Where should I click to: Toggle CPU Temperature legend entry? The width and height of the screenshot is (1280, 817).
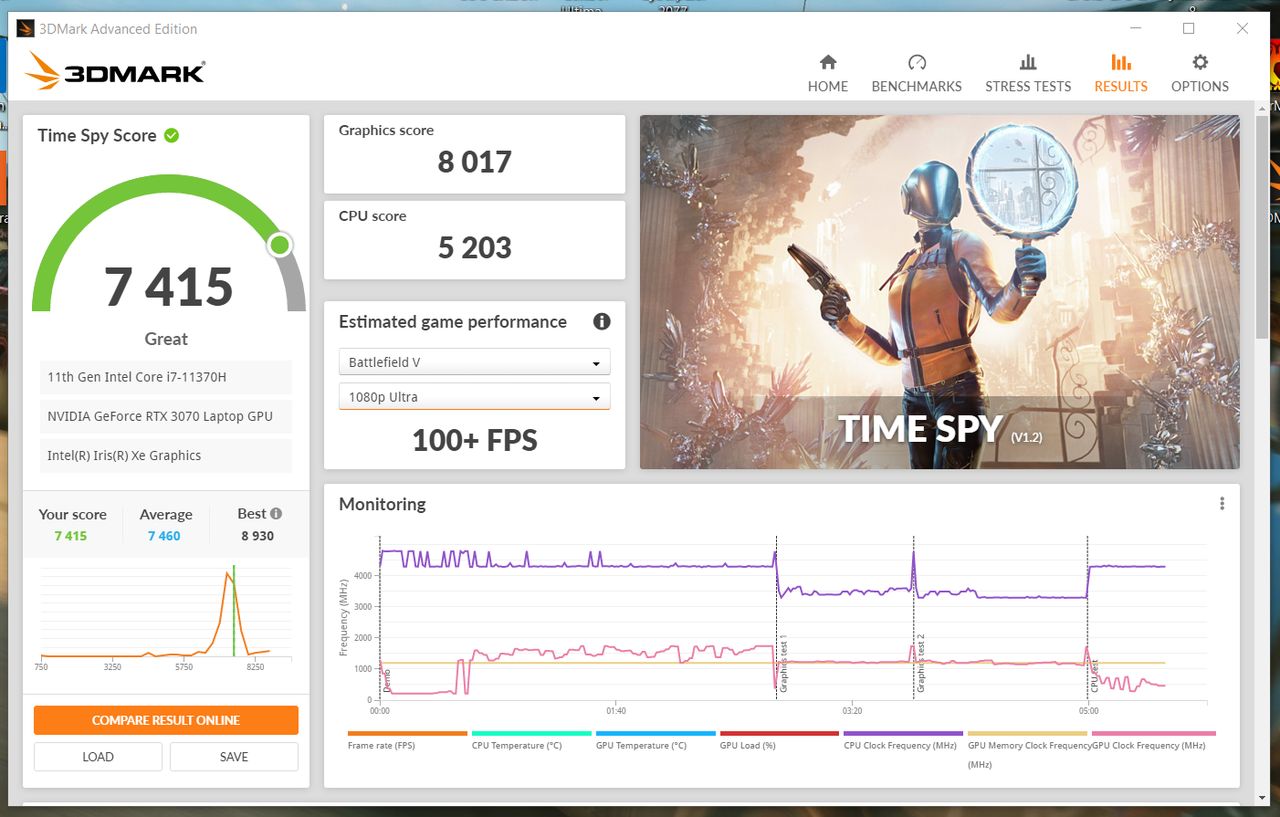point(531,740)
